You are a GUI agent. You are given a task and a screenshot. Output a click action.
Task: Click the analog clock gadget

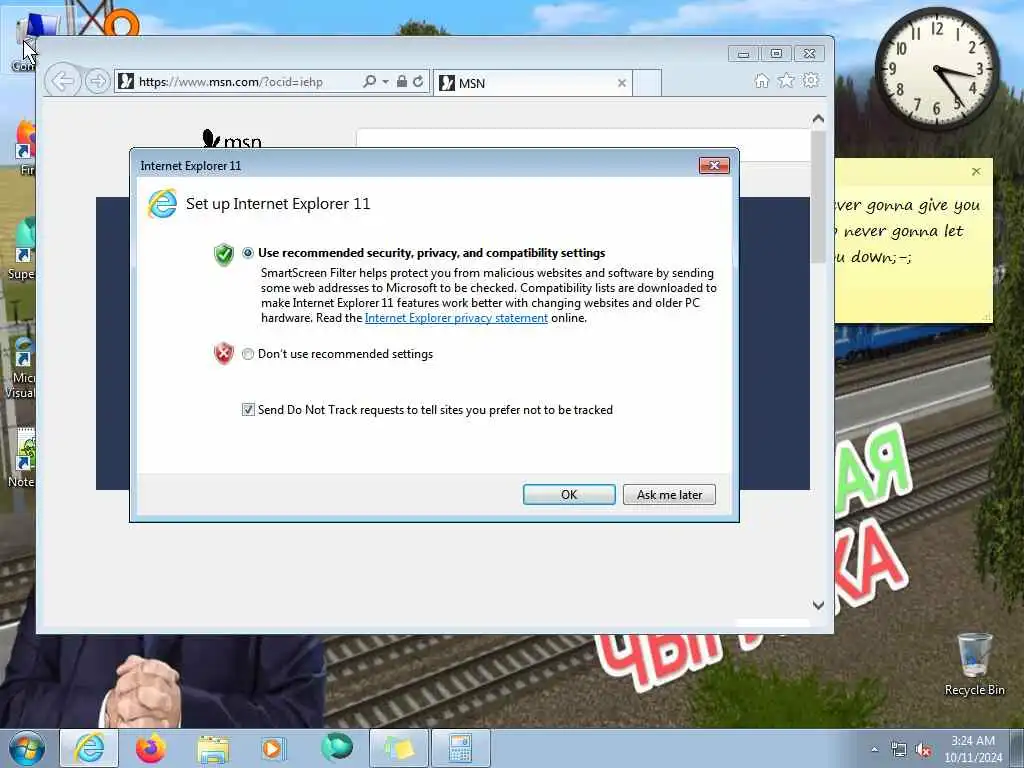click(x=937, y=68)
